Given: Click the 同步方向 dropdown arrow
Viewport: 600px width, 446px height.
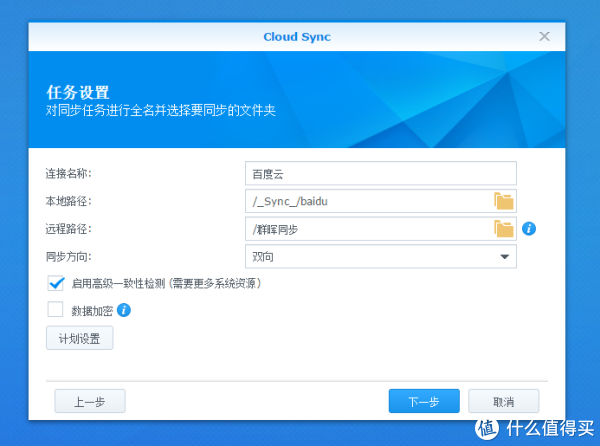Looking at the screenshot, I should [x=504, y=257].
